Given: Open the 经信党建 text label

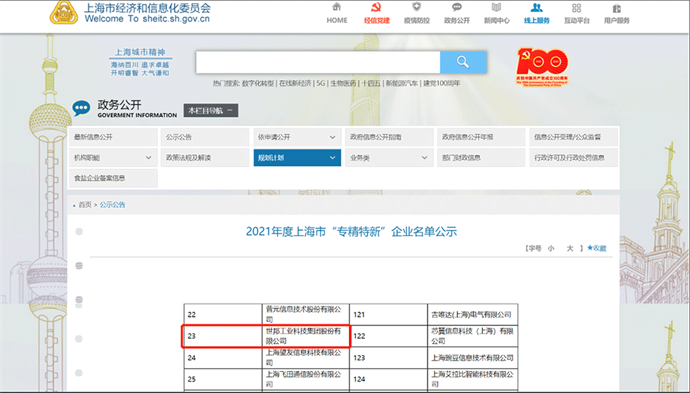Looking at the screenshot, I should (x=377, y=20).
